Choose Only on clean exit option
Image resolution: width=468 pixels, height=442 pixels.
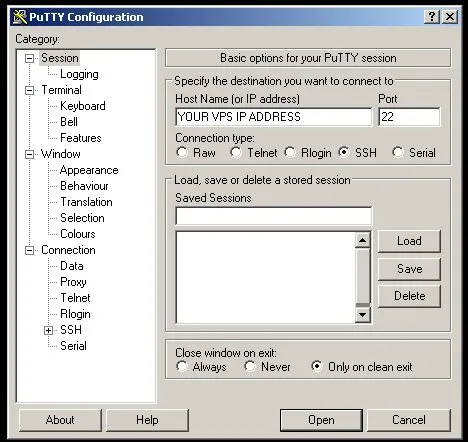click(317, 366)
